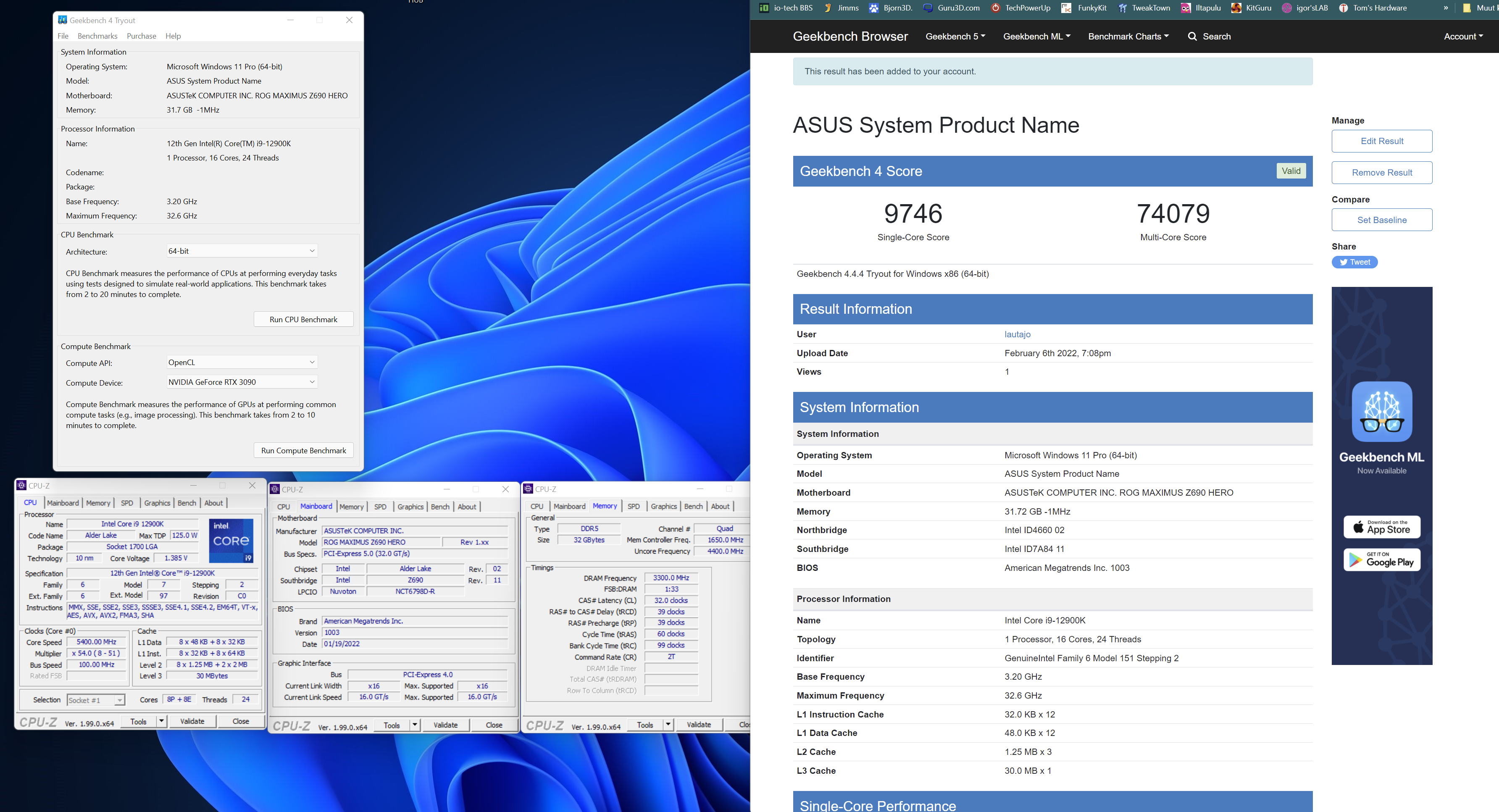Open the File menu in Geekbench 4
The width and height of the screenshot is (1499, 812).
pyautogui.click(x=63, y=36)
